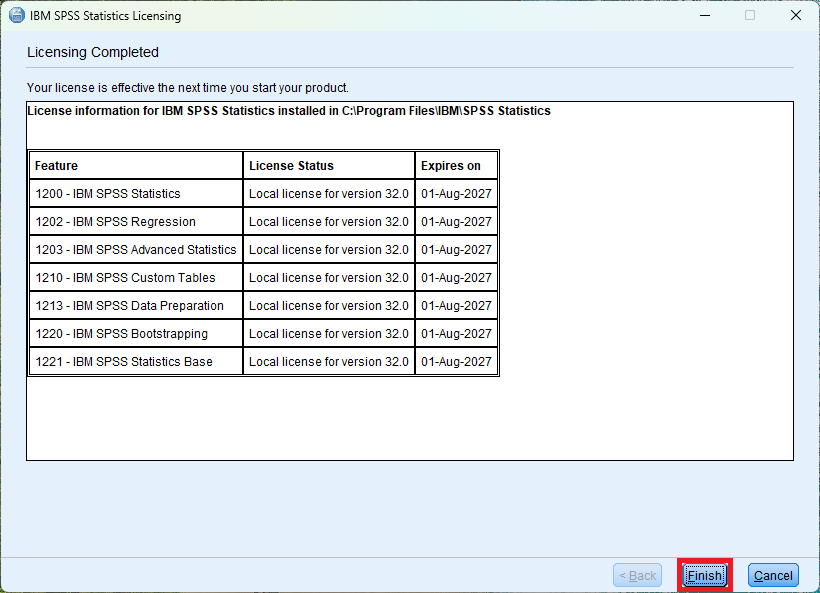The height and width of the screenshot is (593, 820).
Task: Click the Licensing Completed heading
Action: [93, 52]
